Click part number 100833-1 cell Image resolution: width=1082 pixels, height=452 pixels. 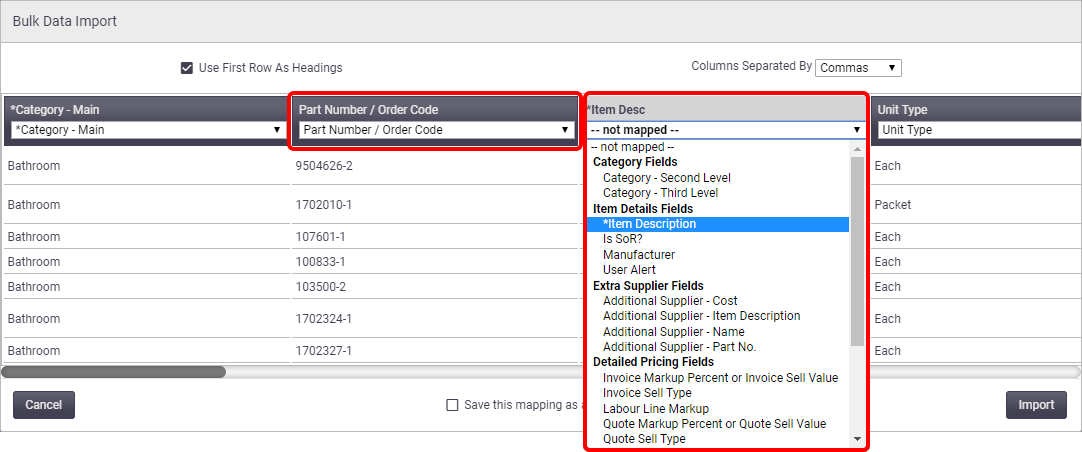click(x=433, y=262)
